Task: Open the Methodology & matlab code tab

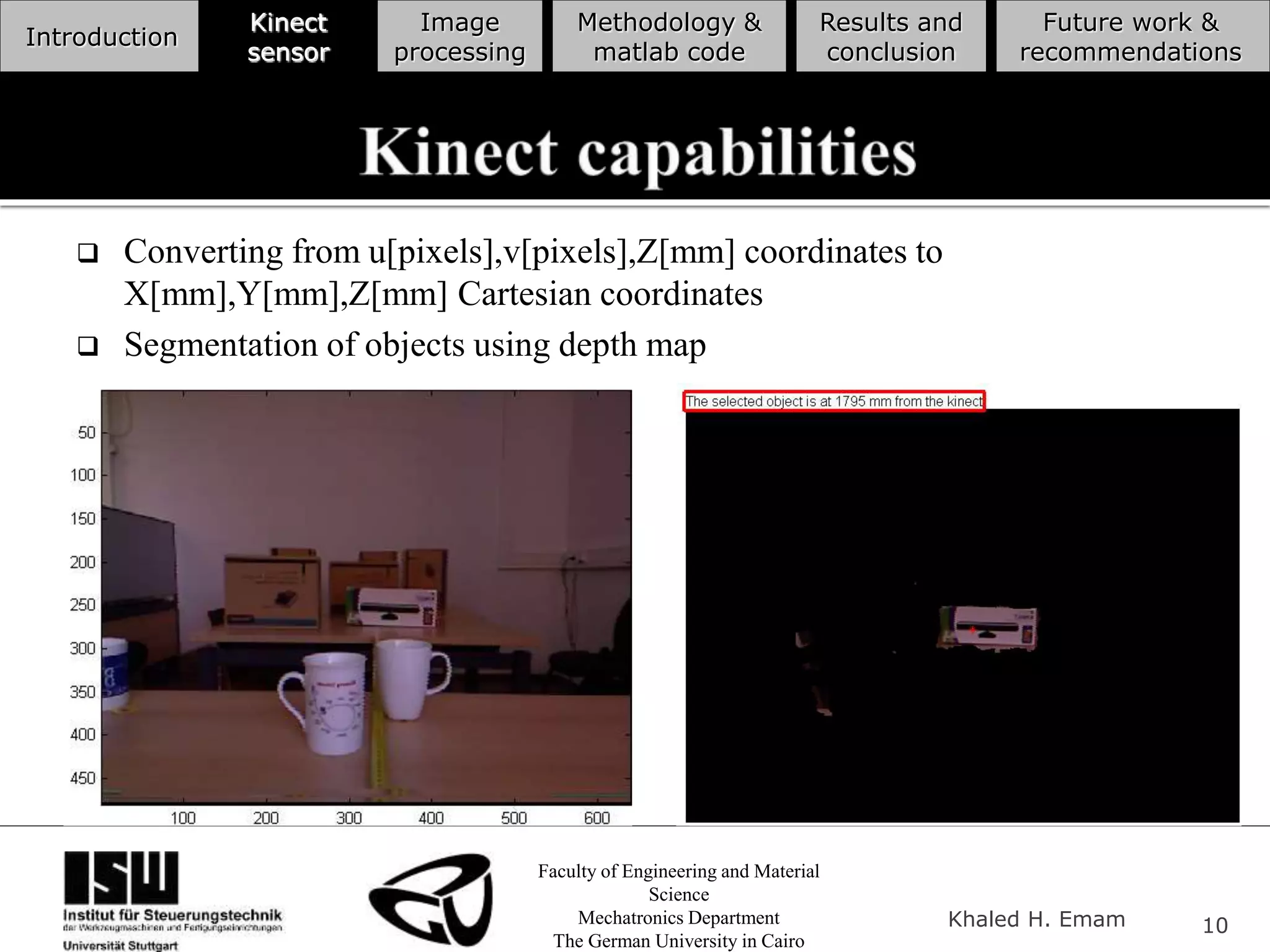Action: coord(669,36)
